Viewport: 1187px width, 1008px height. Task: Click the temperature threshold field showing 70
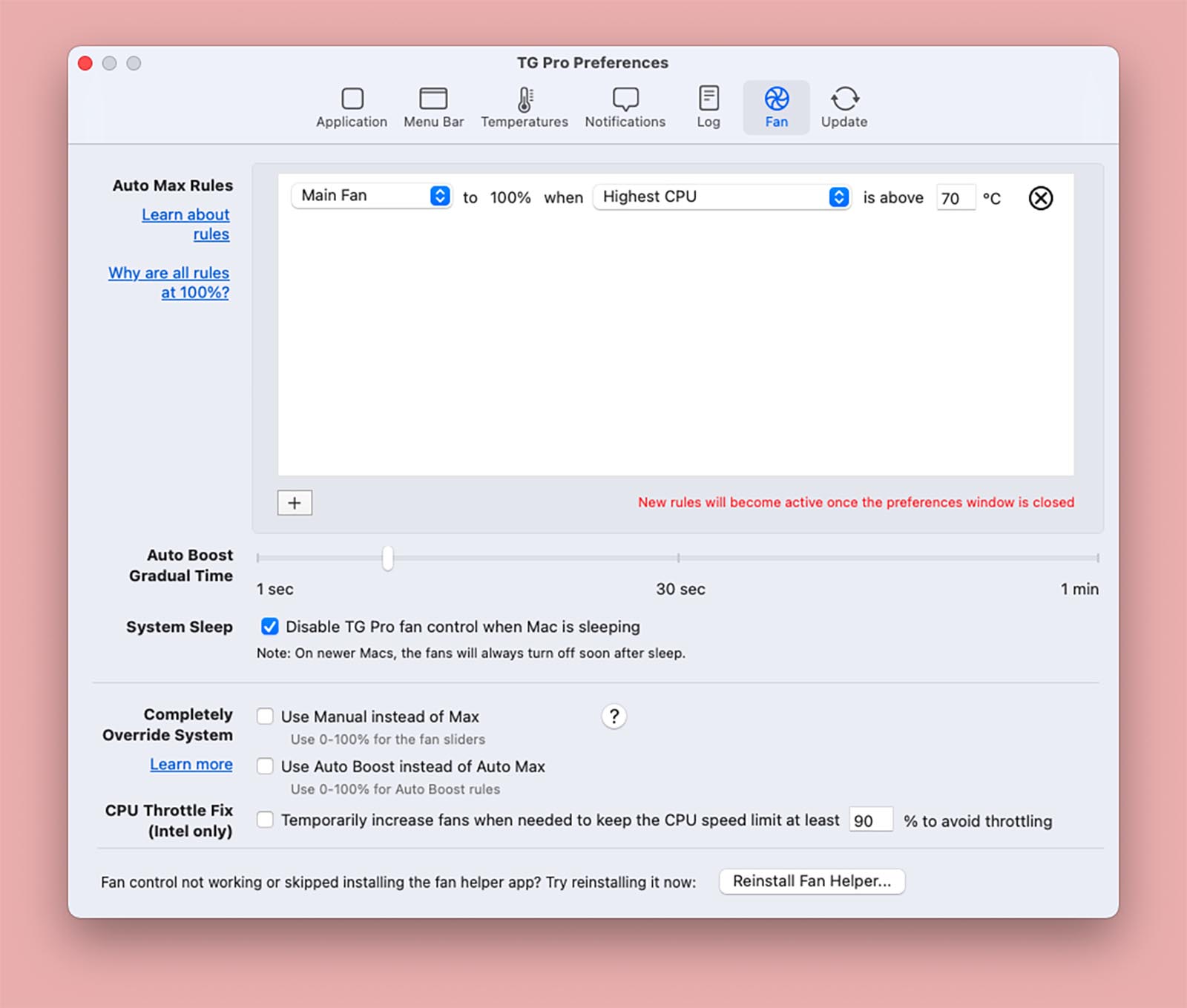tap(954, 198)
